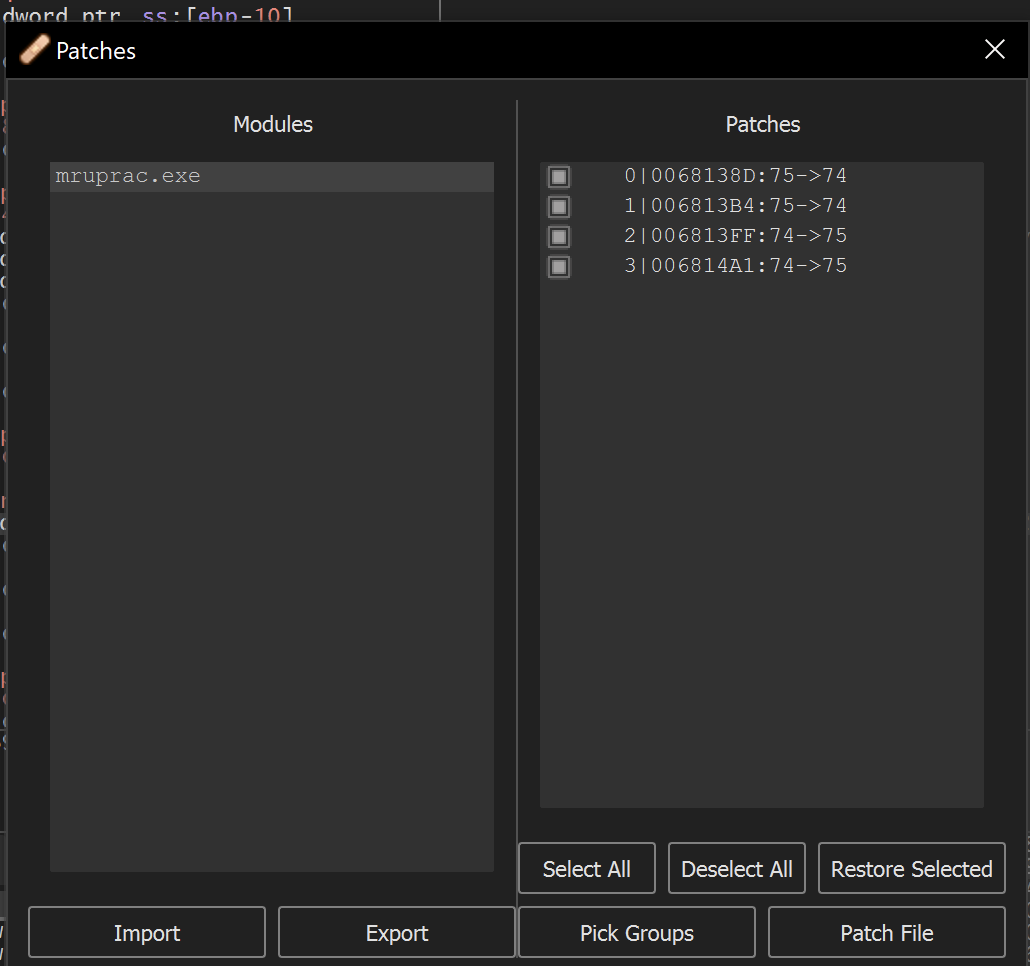The width and height of the screenshot is (1030, 966).
Task: Toggle checkbox for patch 006813B4
Action: pos(559,207)
